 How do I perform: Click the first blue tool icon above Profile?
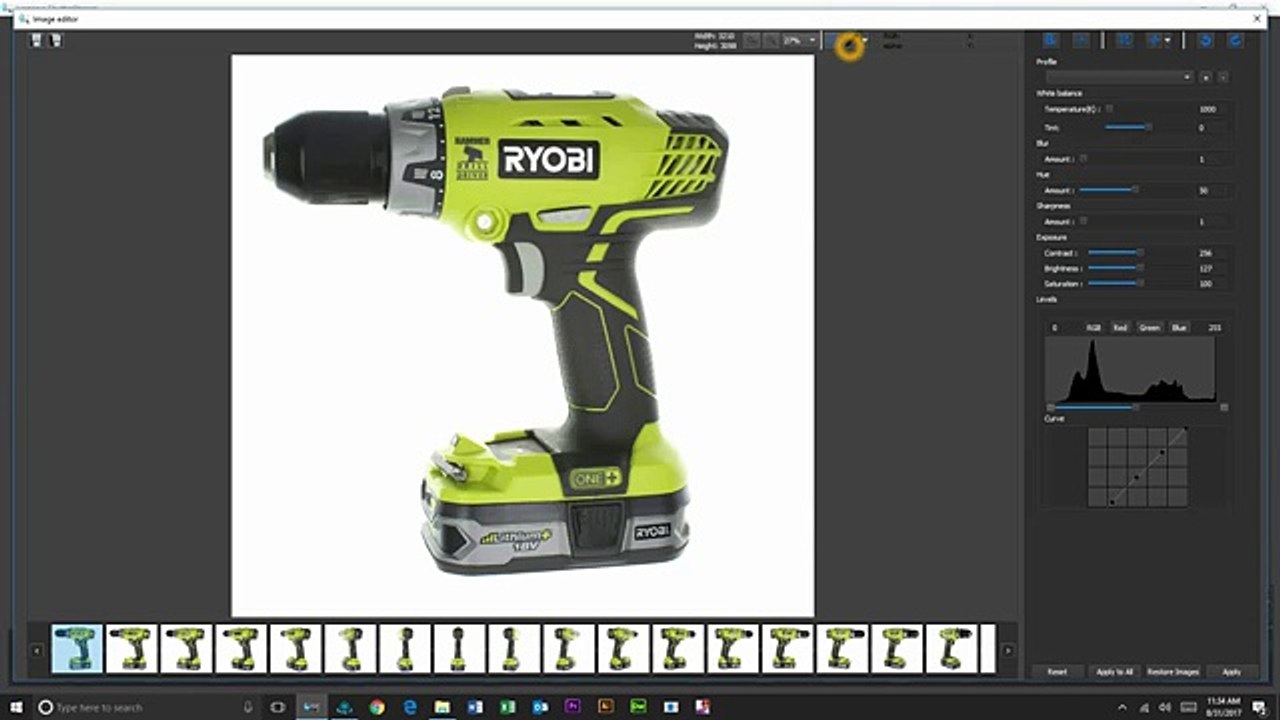(x=1050, y=40)
